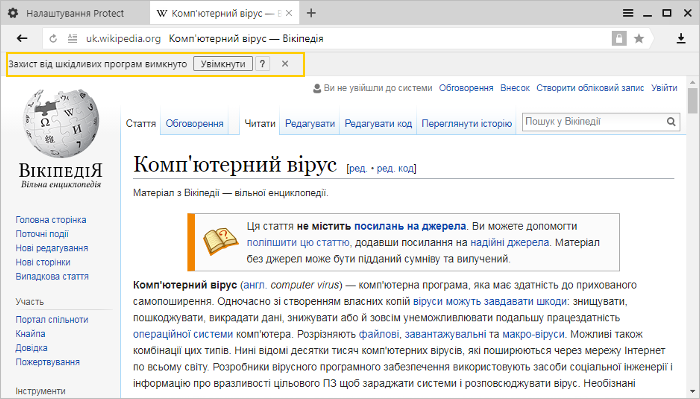
Task: Click the user silhouette icon
Action: click(x=317, y=88)
